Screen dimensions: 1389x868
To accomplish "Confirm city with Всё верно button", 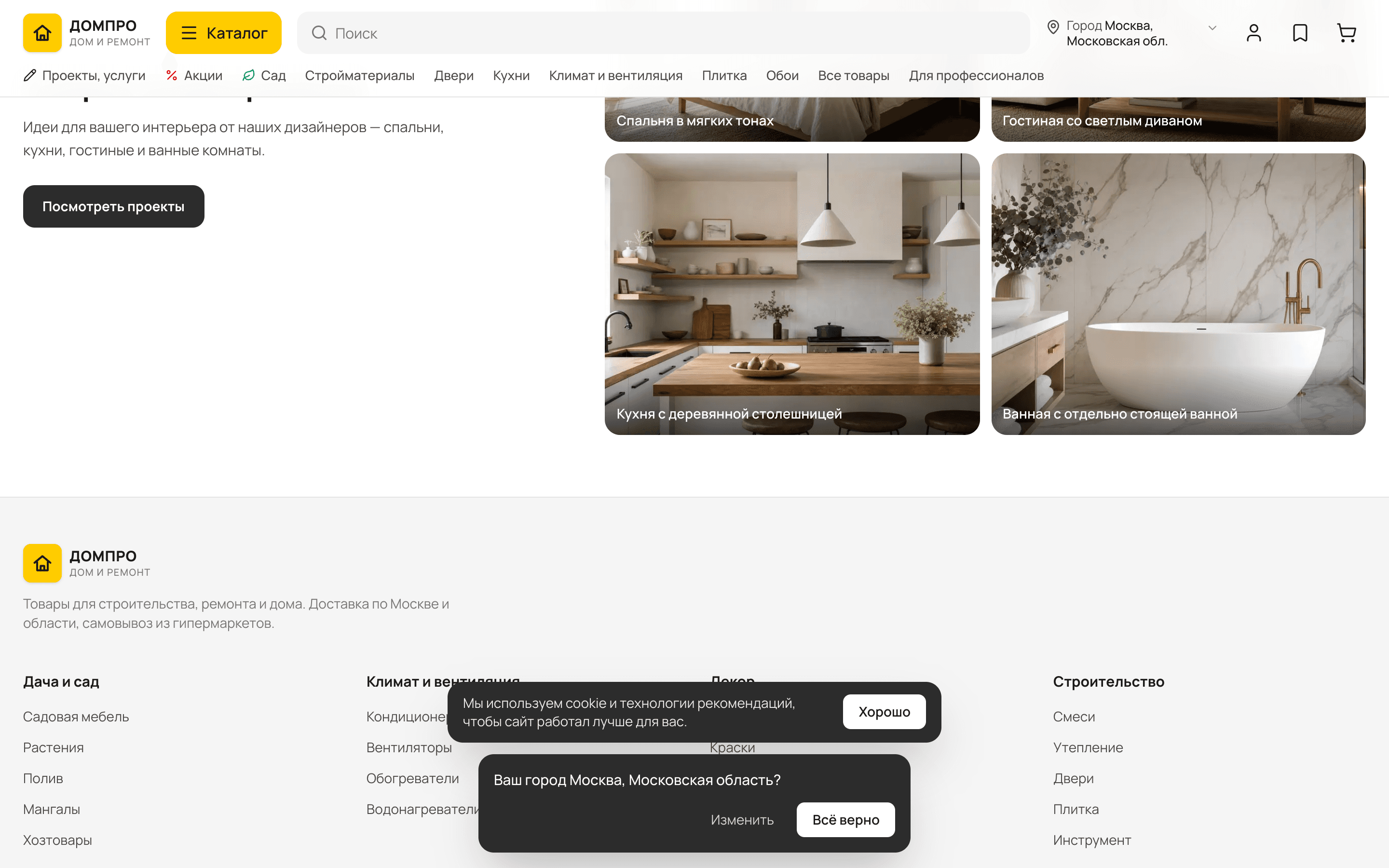I will [845, 820].
